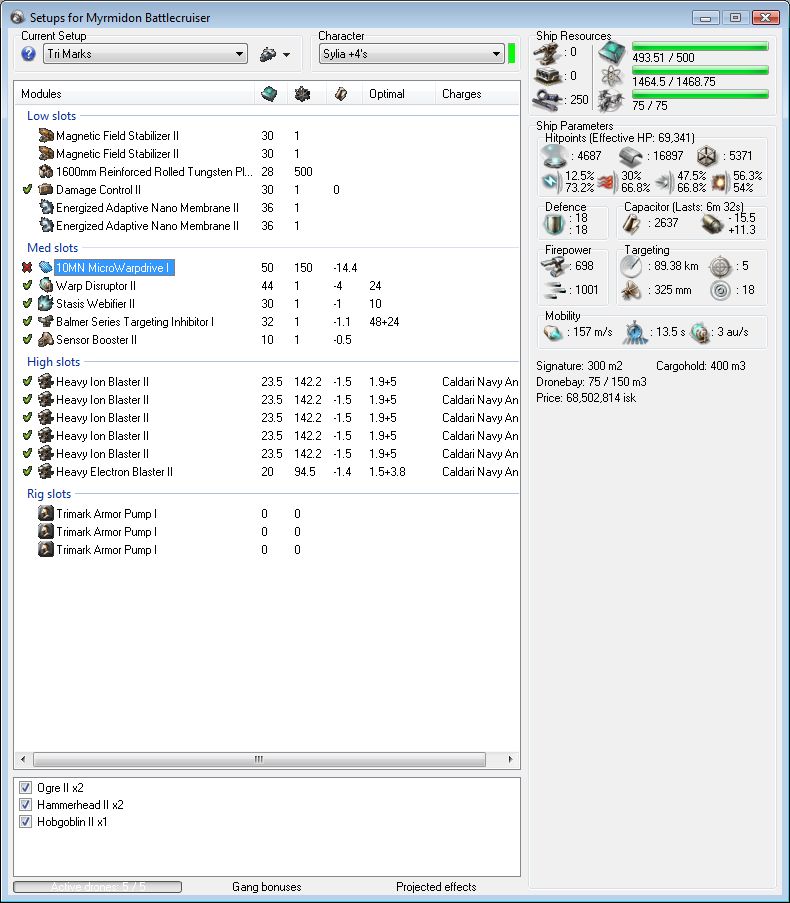
Task: Click the Price: 68,502,814 isk text
Action: [x=586, y=398]
